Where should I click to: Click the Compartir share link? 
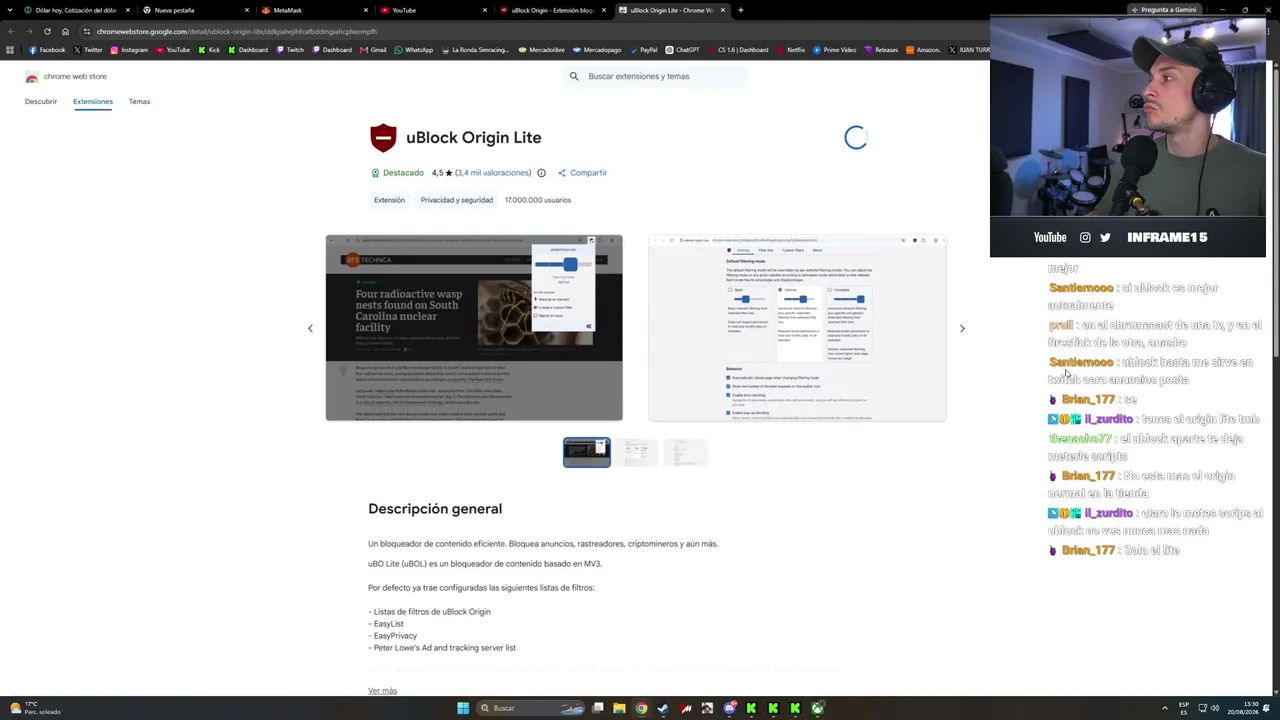(582, 173)
